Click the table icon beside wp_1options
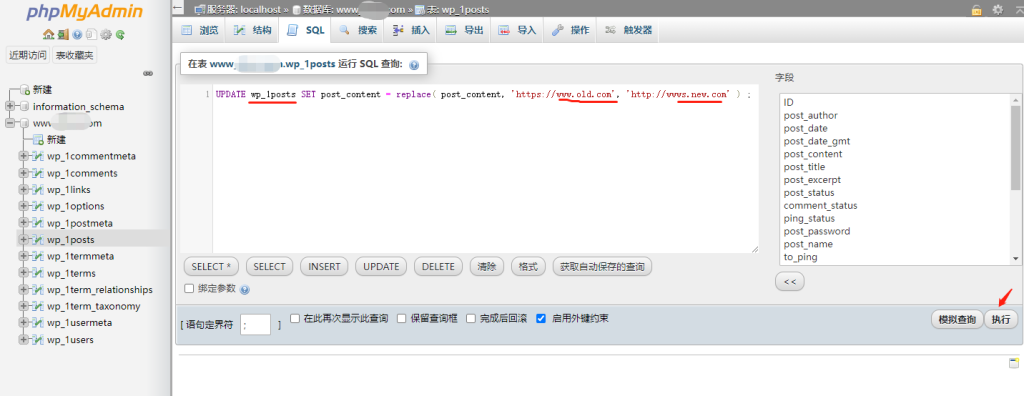 point(39,206)
